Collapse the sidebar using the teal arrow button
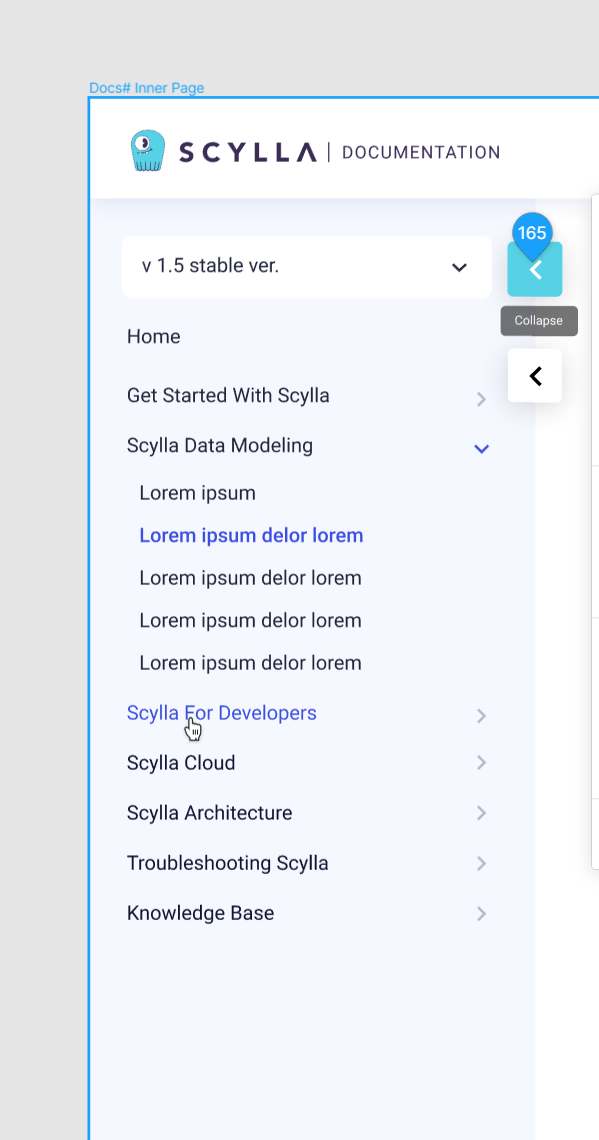This screenshot has width=599, height=1140. pyautogui.click(x=534, y=270)
